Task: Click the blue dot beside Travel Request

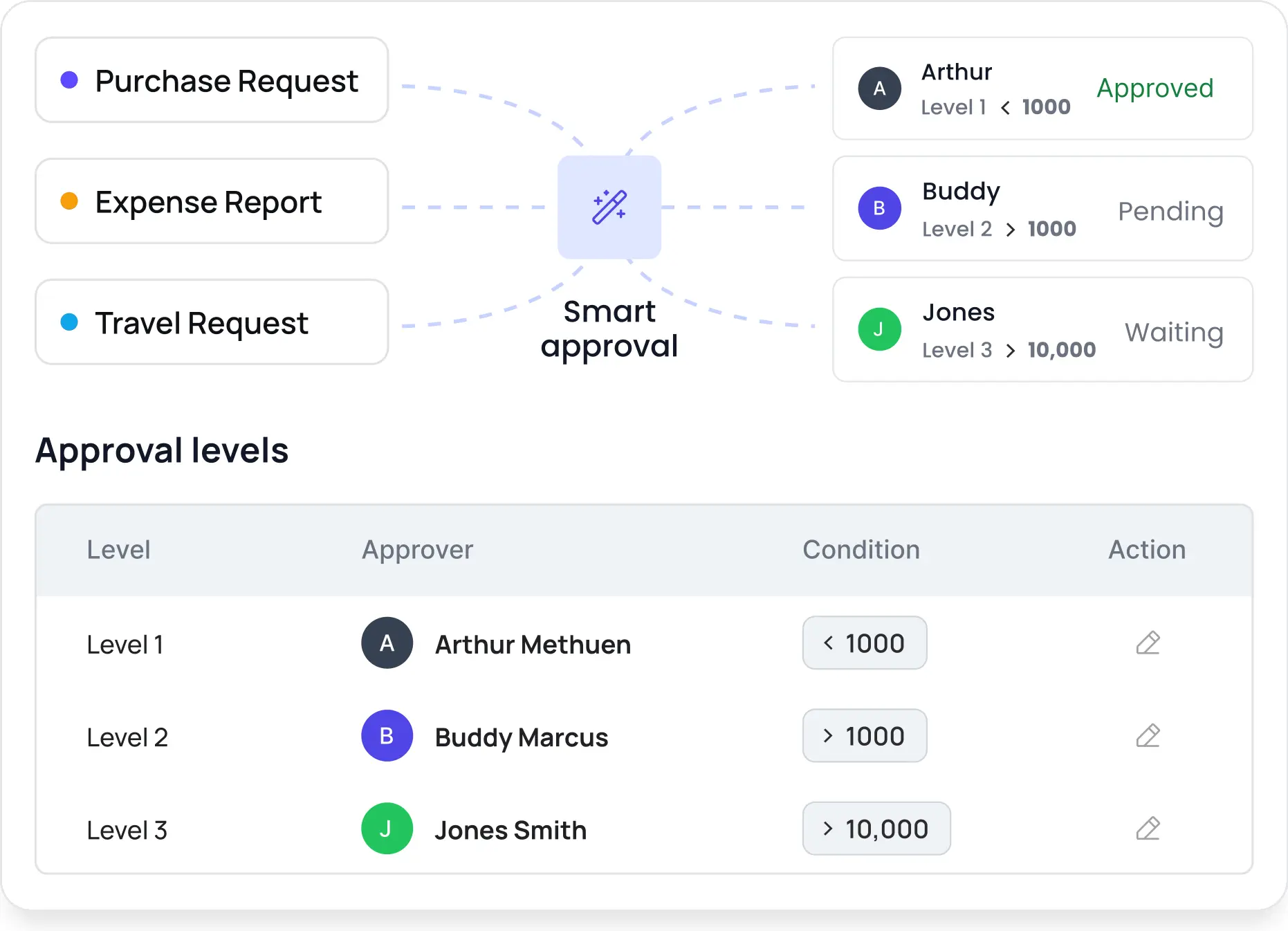Action: 69,322
